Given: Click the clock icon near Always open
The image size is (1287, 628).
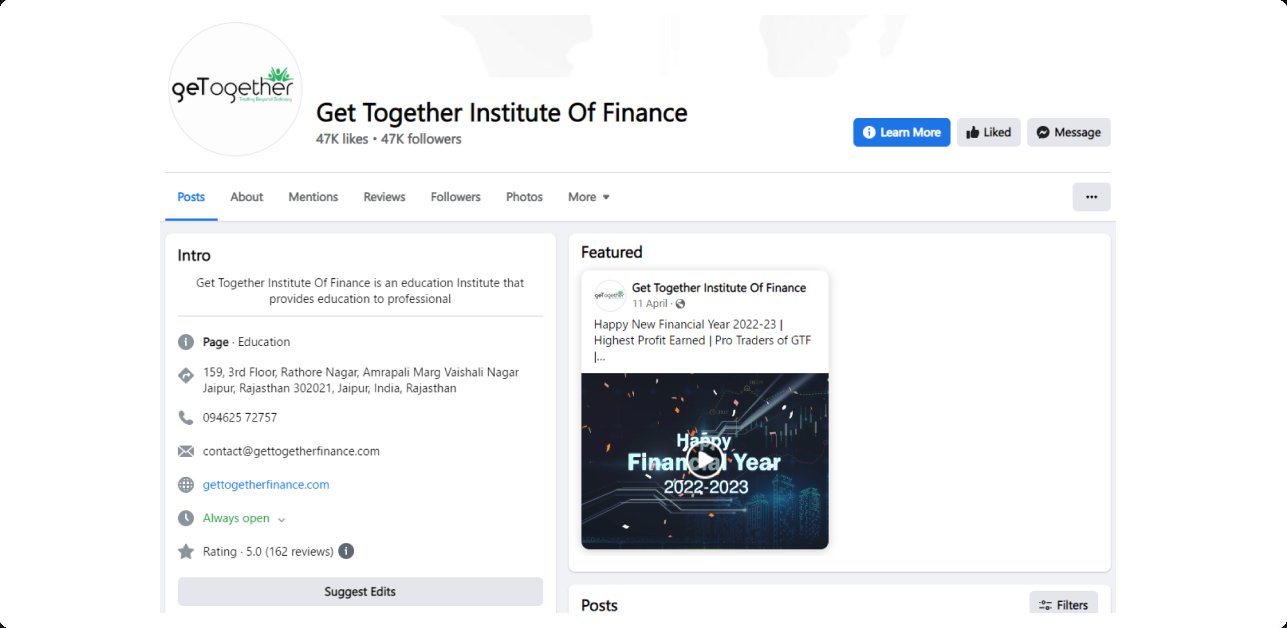Looking at the screenshot, I should (x=185, y=518).
